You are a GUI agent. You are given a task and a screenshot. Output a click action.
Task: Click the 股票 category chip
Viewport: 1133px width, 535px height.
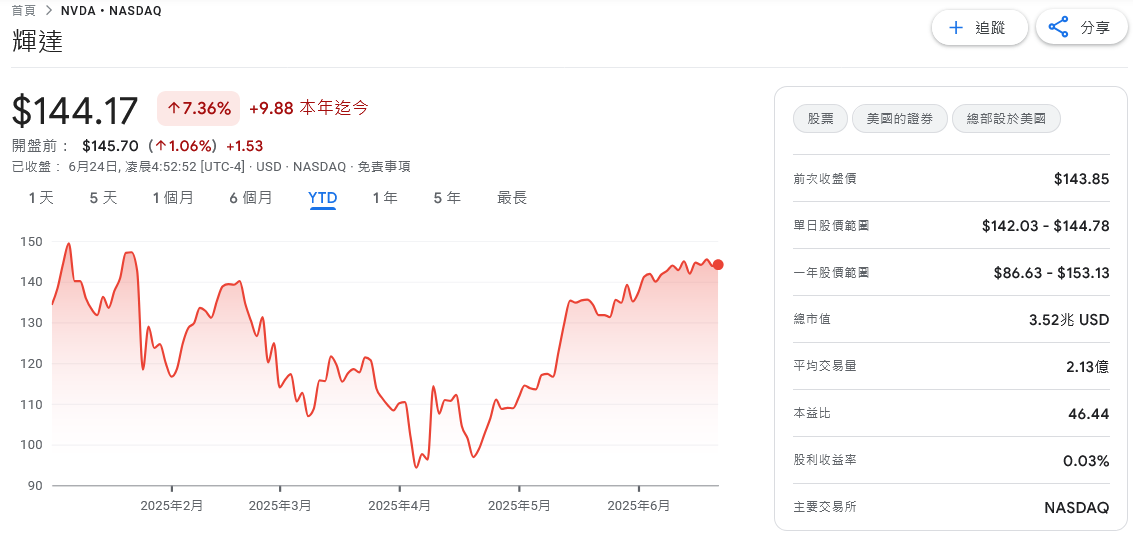(x=820, y=119)
